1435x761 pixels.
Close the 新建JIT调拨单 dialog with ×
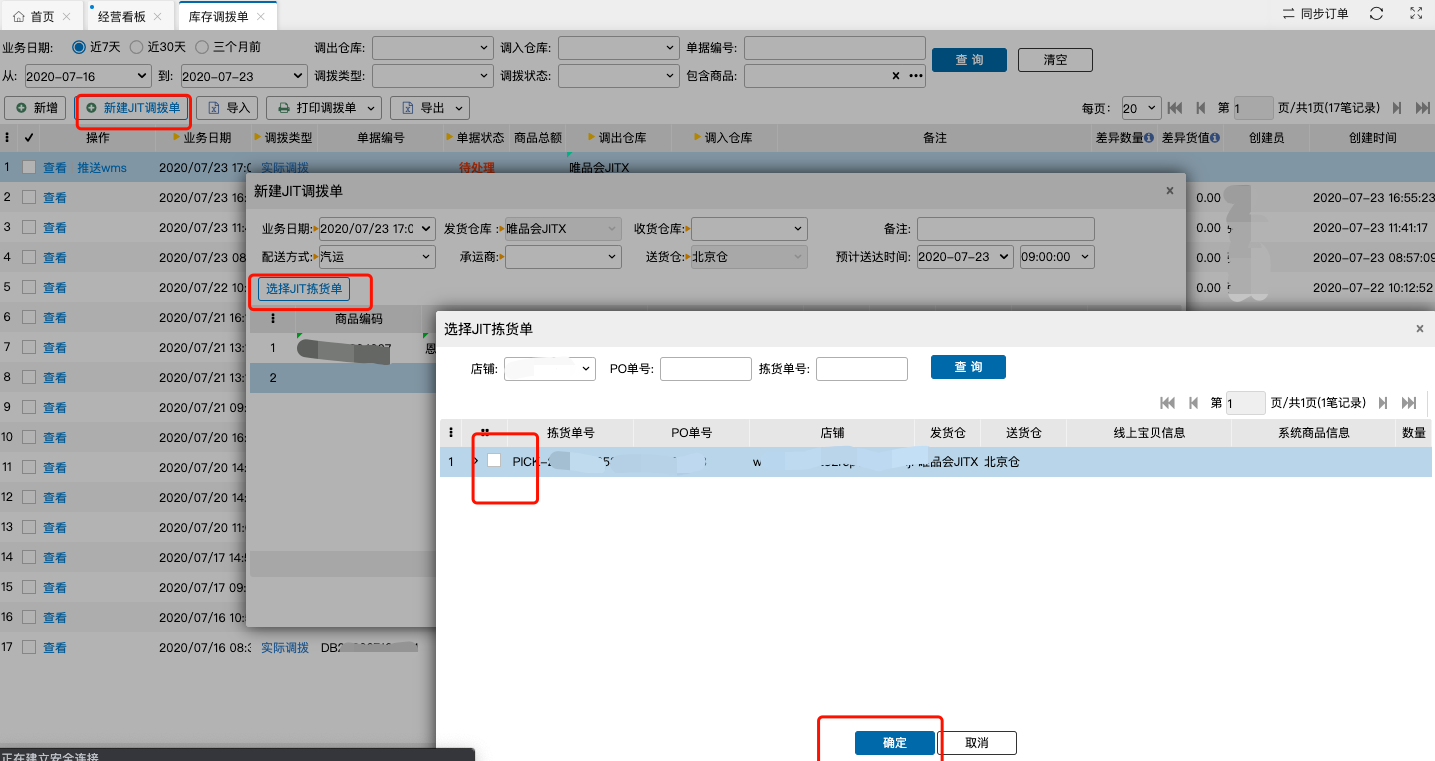pyautogui.click(x=1170, y=190)
